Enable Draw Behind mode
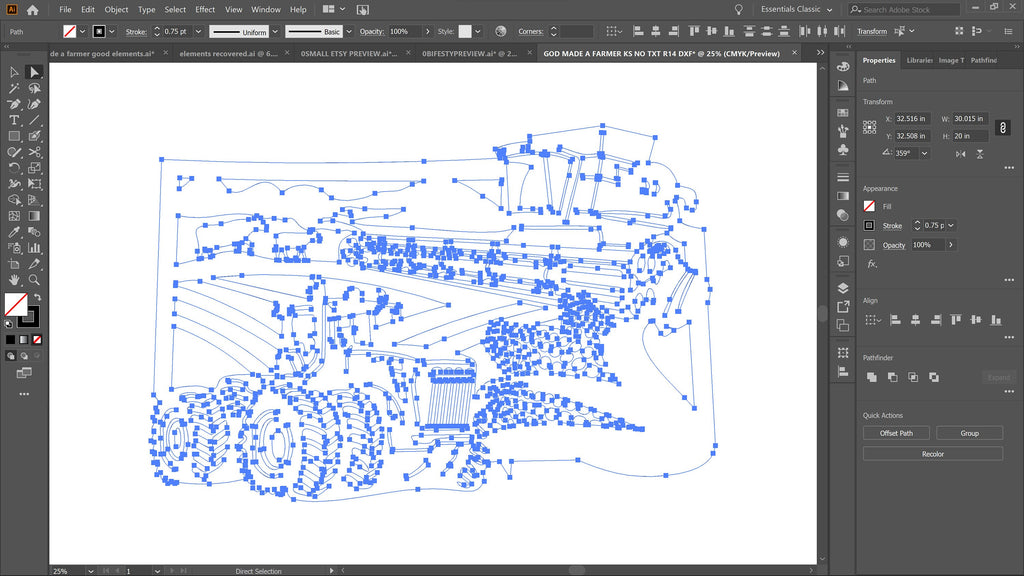Image resolution: width=1024 pixels, height=576 pixels. click(24, 356)
